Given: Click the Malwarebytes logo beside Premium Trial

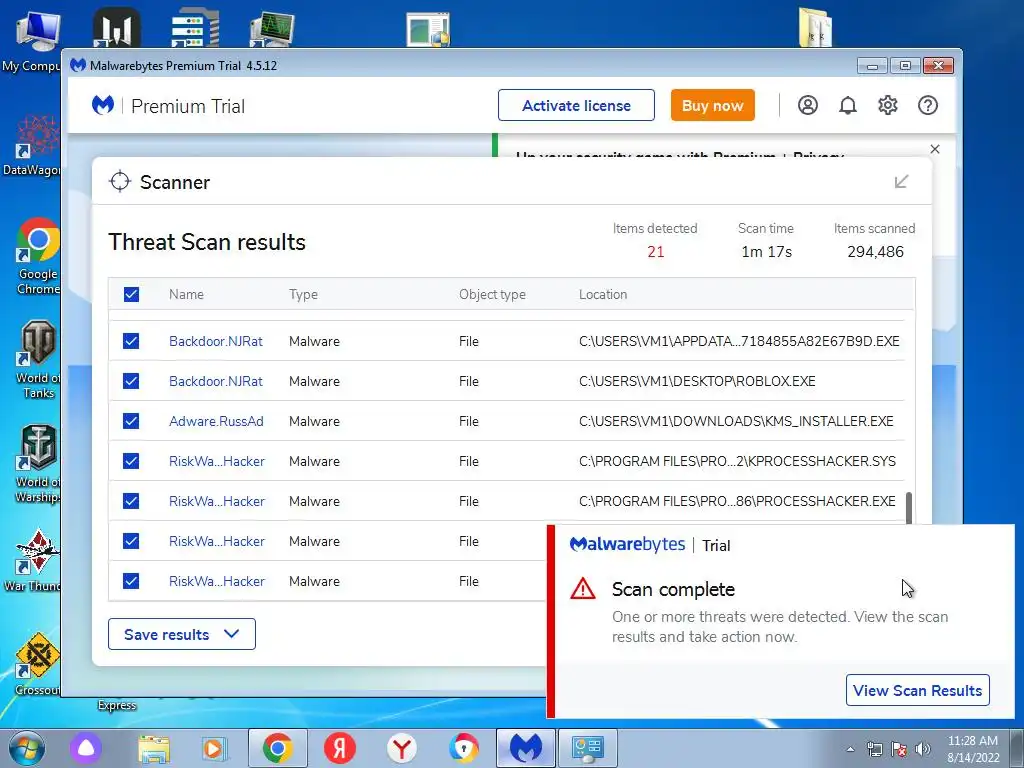Looking at the screenshot, I should pyautogui.click(x=103, y=105).
